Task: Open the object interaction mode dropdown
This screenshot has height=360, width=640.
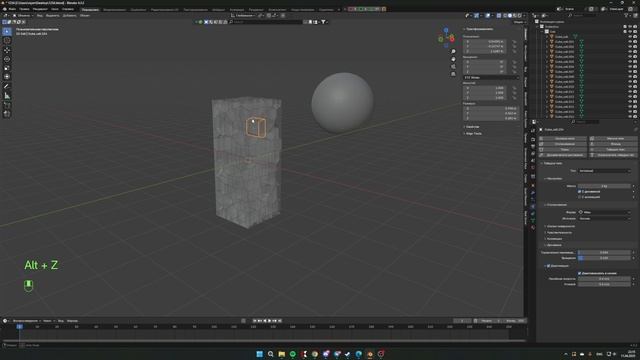Action: (x=24, y=16)
